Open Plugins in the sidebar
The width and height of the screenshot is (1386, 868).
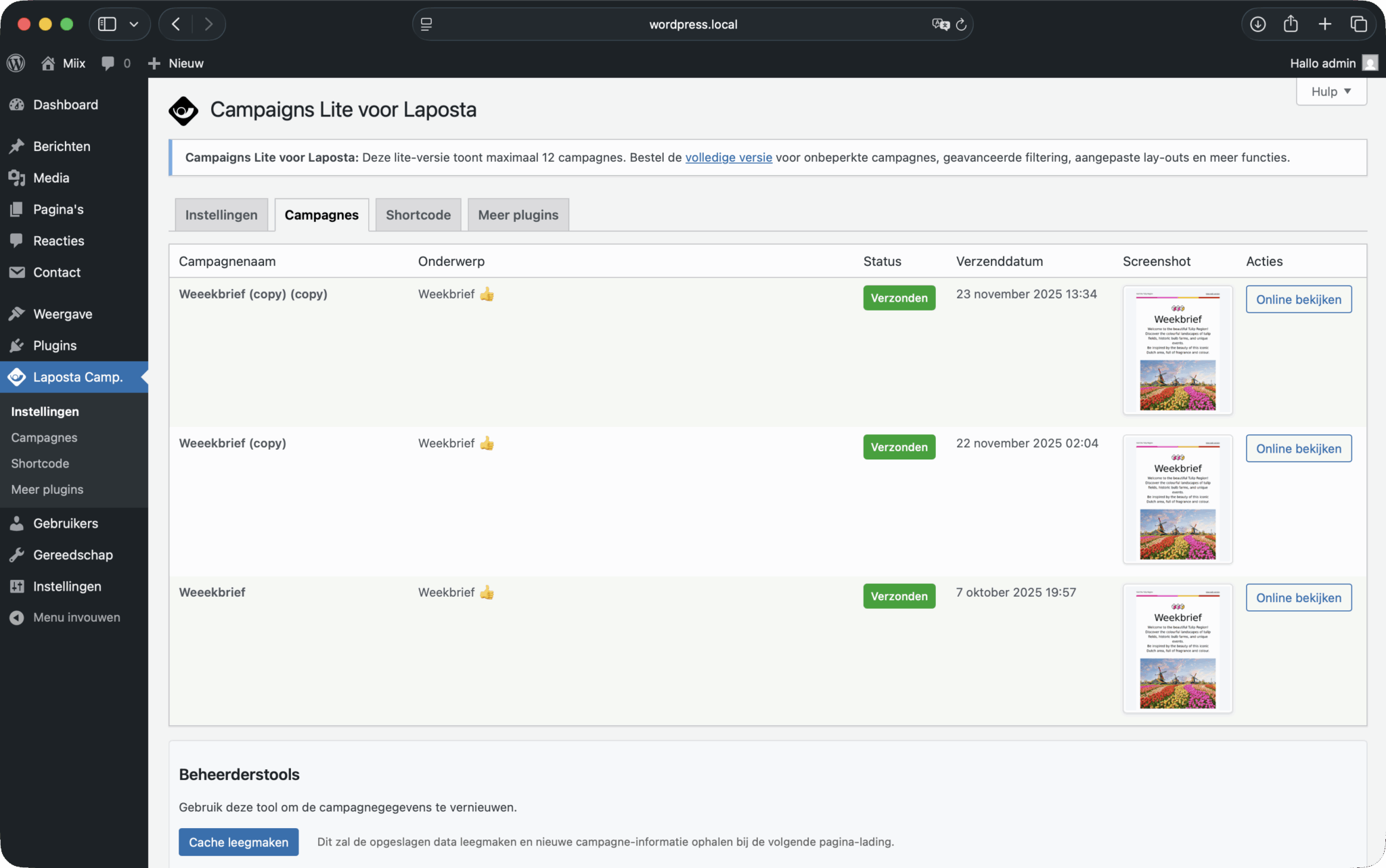click(x=55, y=345)
